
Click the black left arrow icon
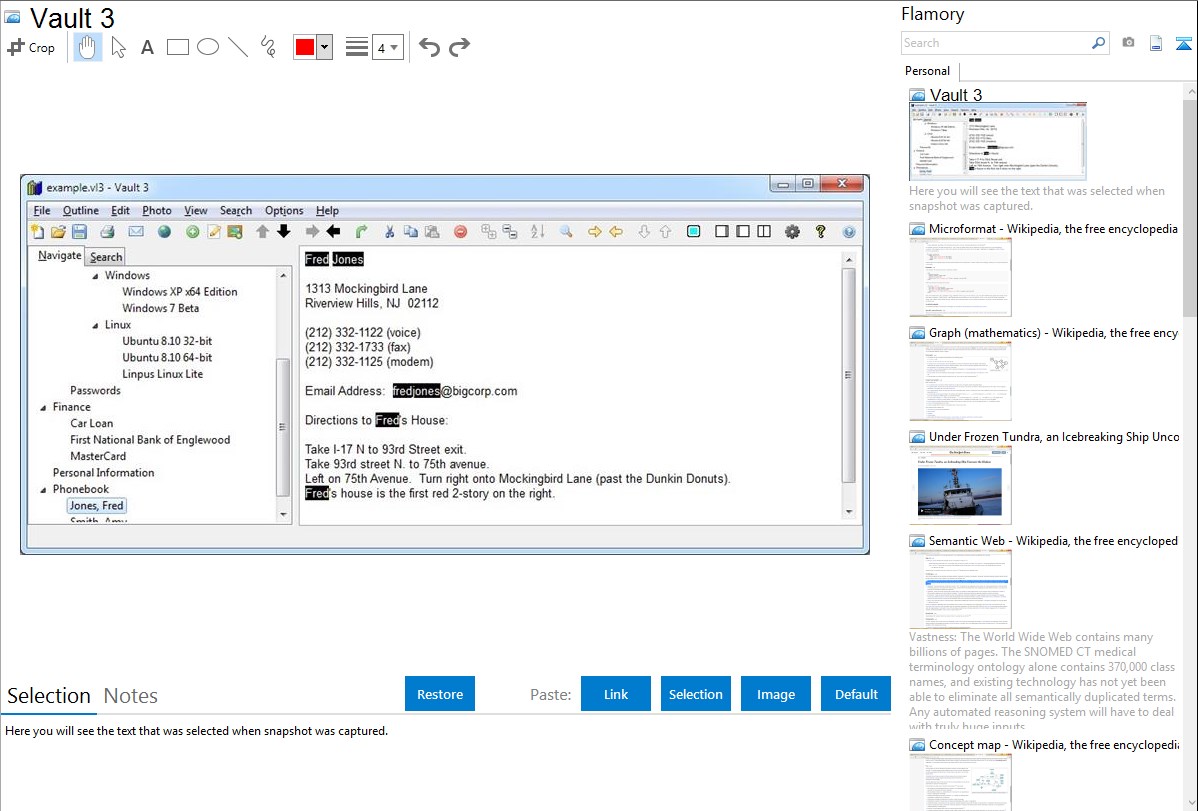coord(333,231)
